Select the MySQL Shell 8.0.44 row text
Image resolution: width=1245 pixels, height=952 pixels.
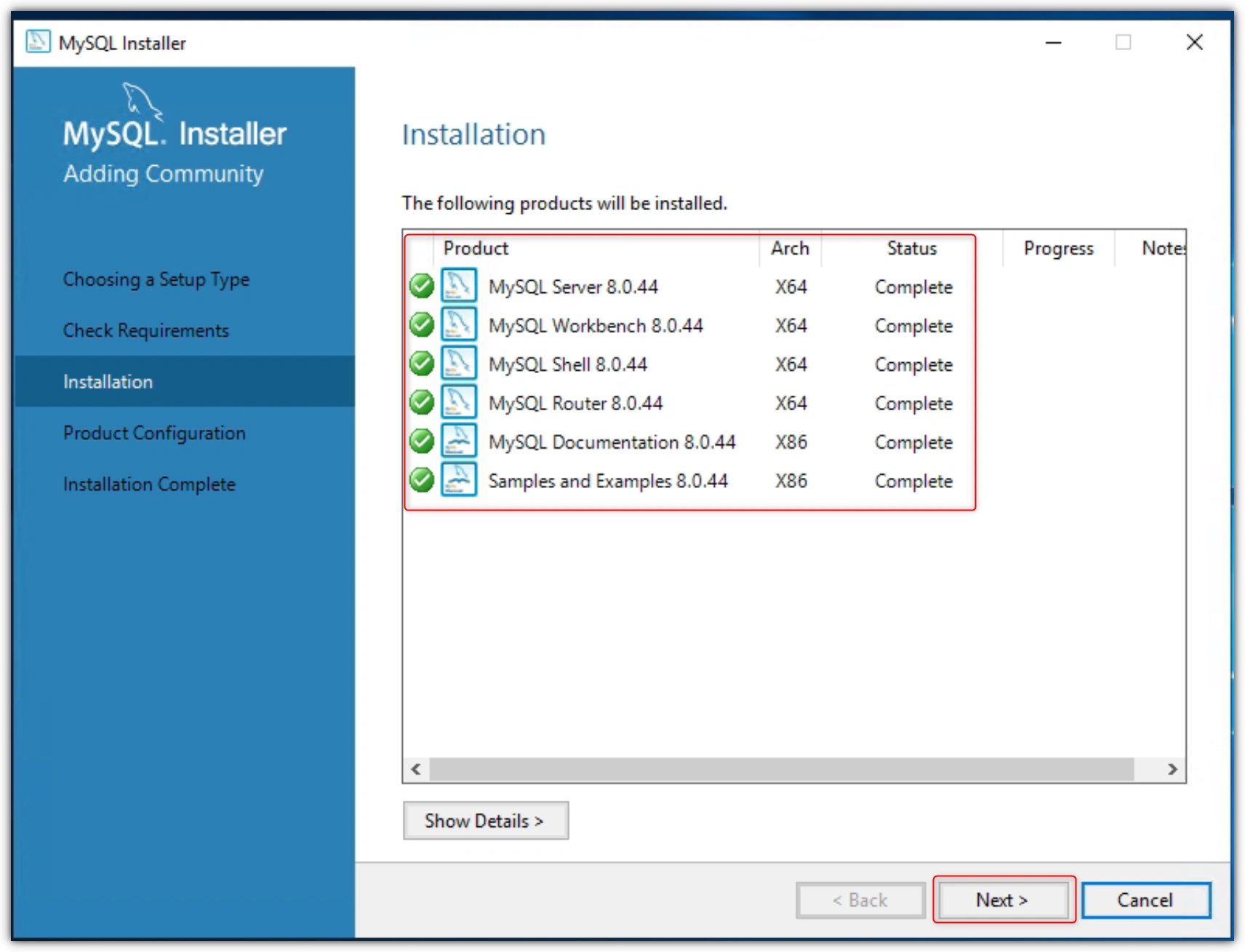click(x=567, y=364)
